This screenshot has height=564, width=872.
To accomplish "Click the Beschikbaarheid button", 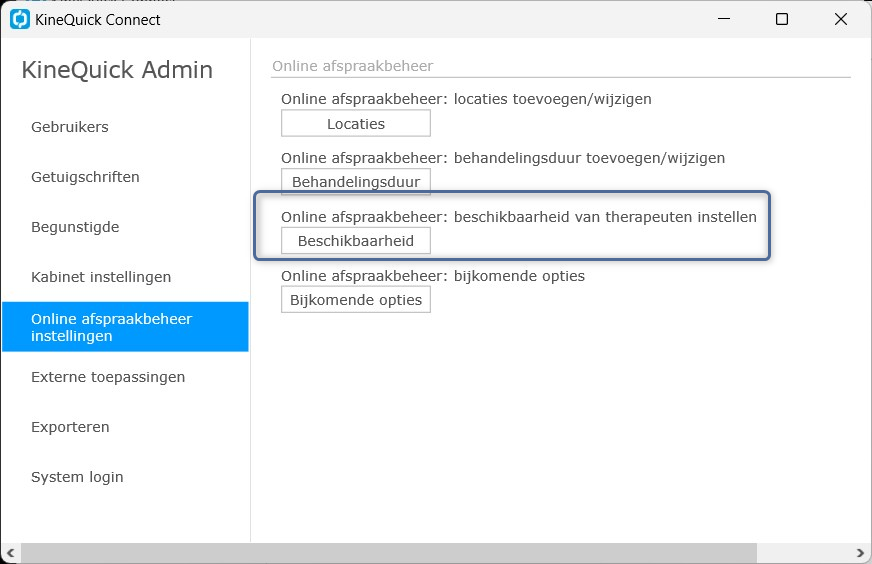I will tap(356, 241).
